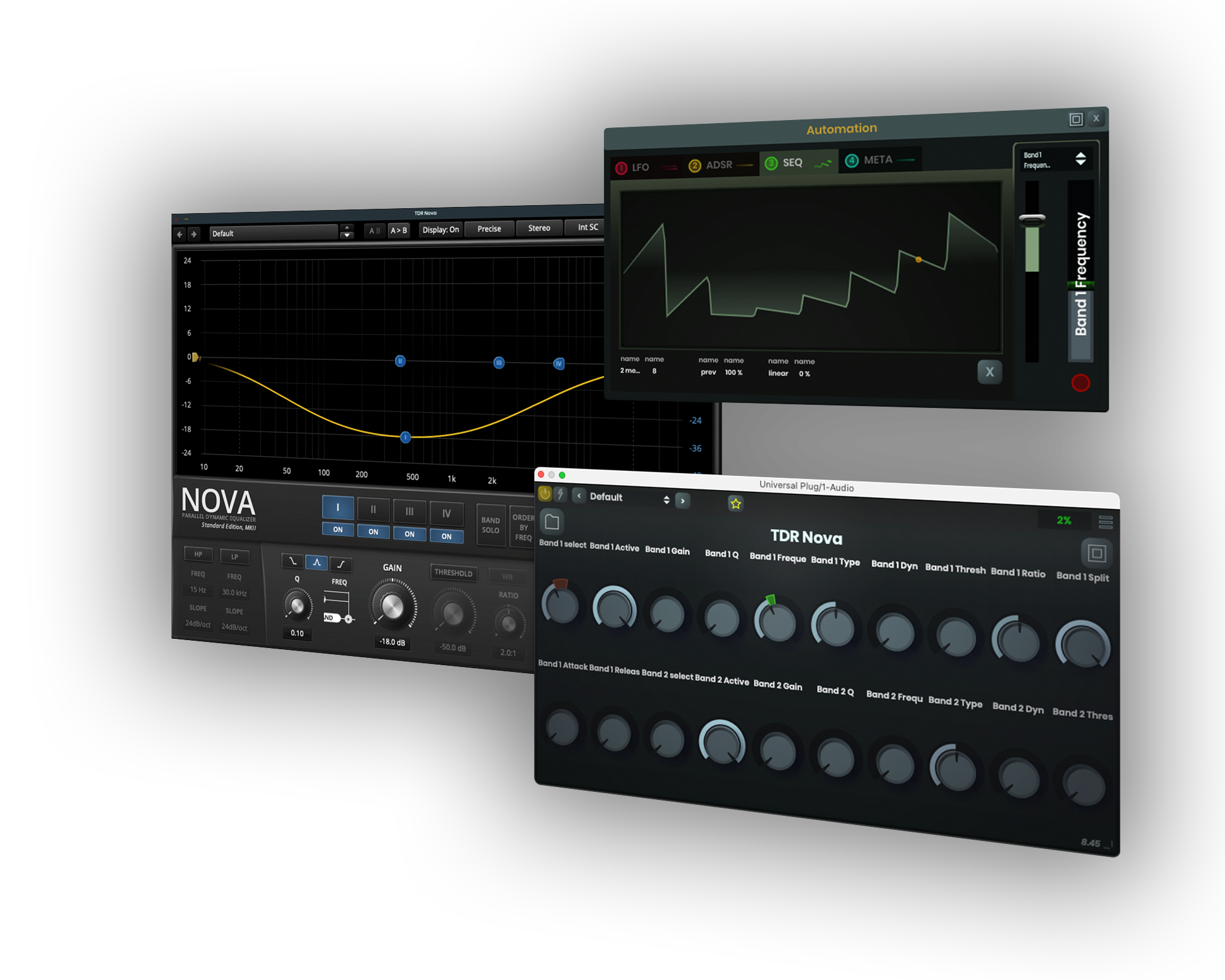Open the folder icon in Universal Plug
The height and width of the screenshot is (980, 1225).
coord(552,522)
